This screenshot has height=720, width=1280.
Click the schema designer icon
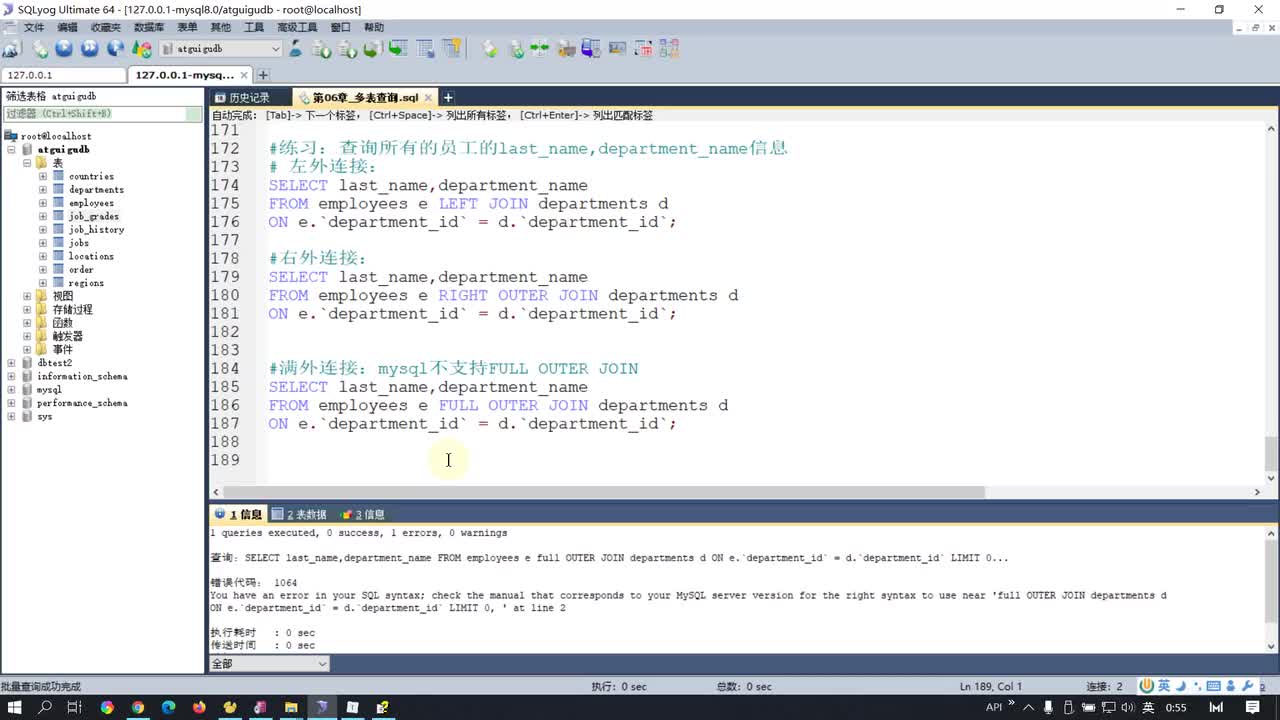click(x=591, y=48)
